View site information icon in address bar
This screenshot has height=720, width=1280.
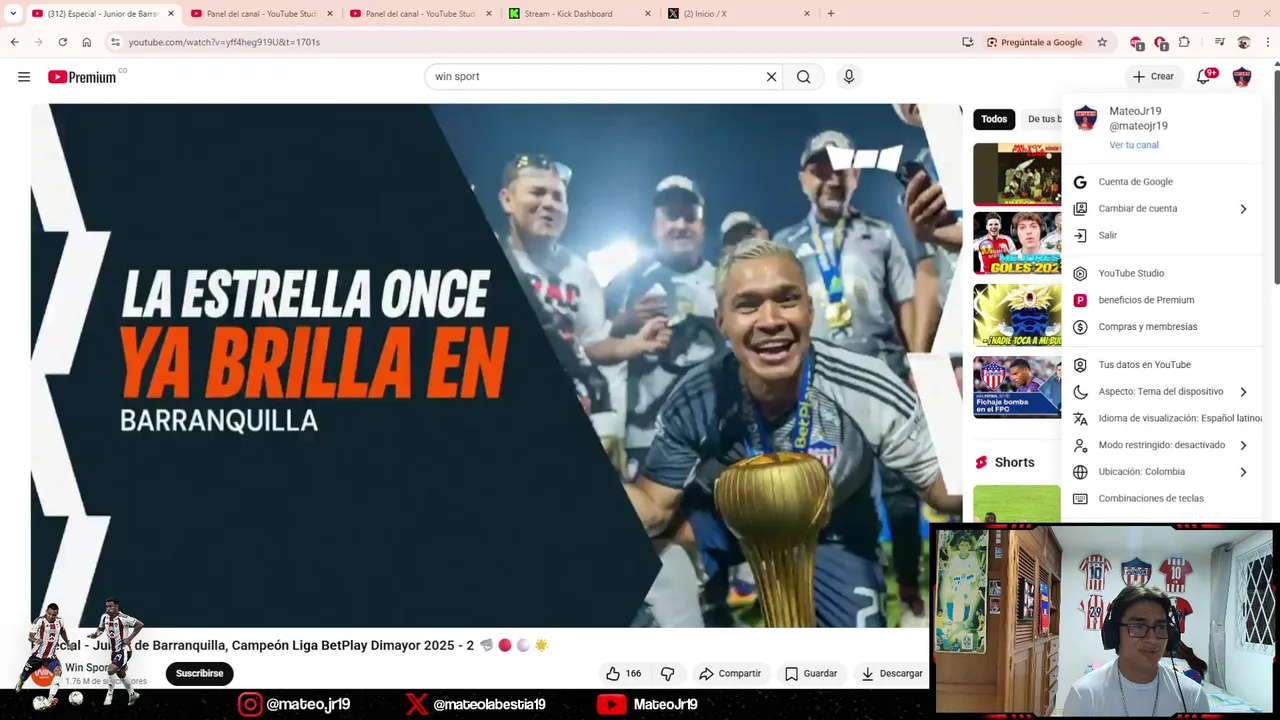(x=115, y=42)
